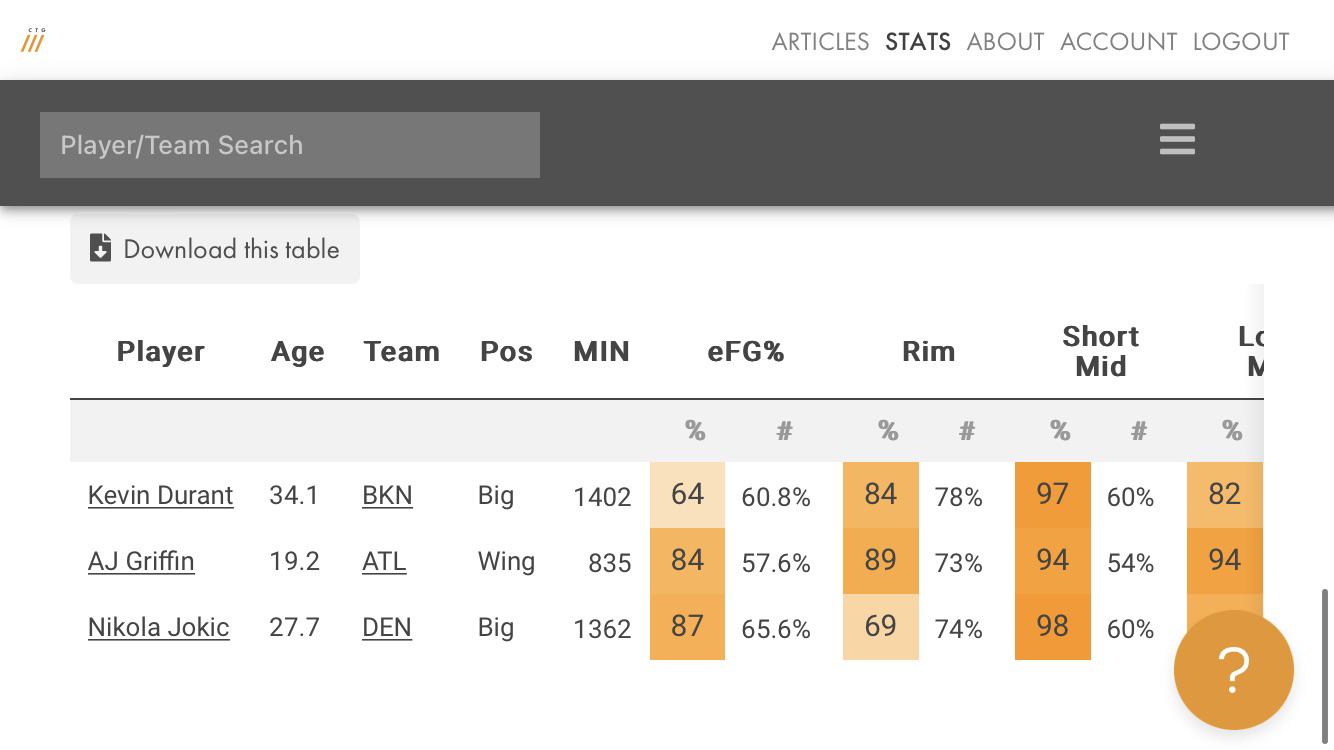Click the download file icon

100,248
